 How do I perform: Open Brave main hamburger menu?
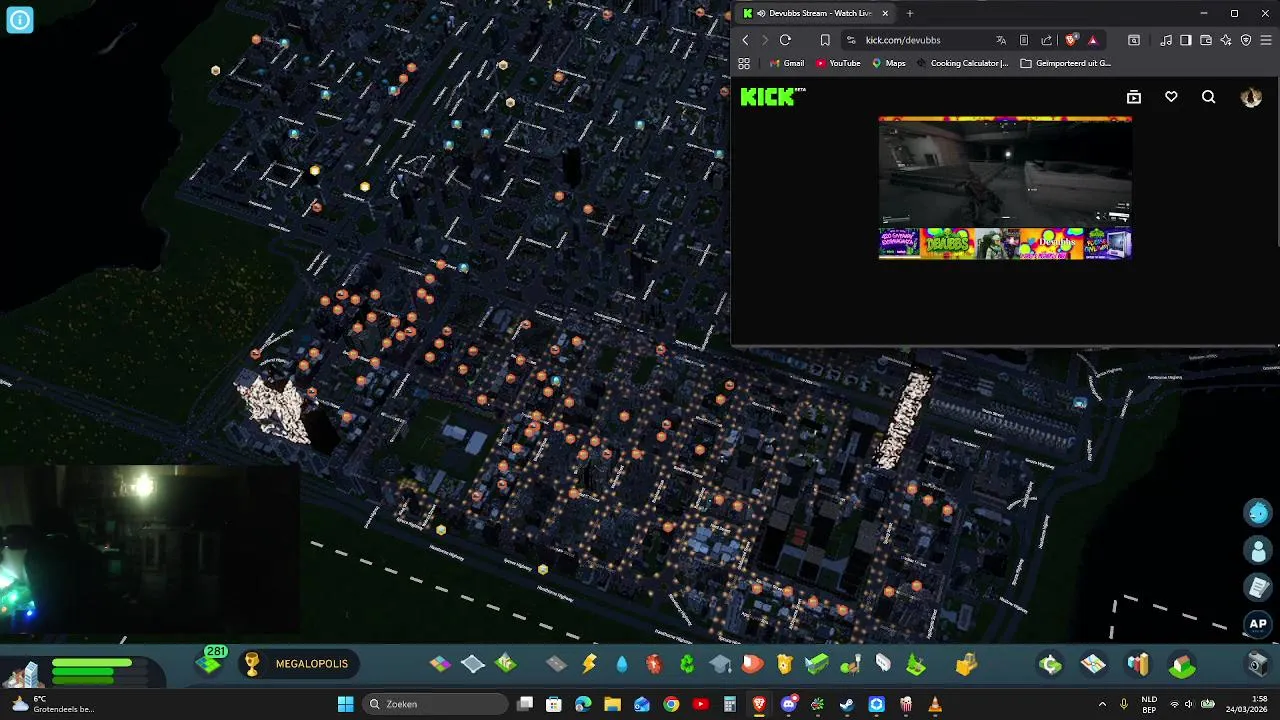[1266, 40]
